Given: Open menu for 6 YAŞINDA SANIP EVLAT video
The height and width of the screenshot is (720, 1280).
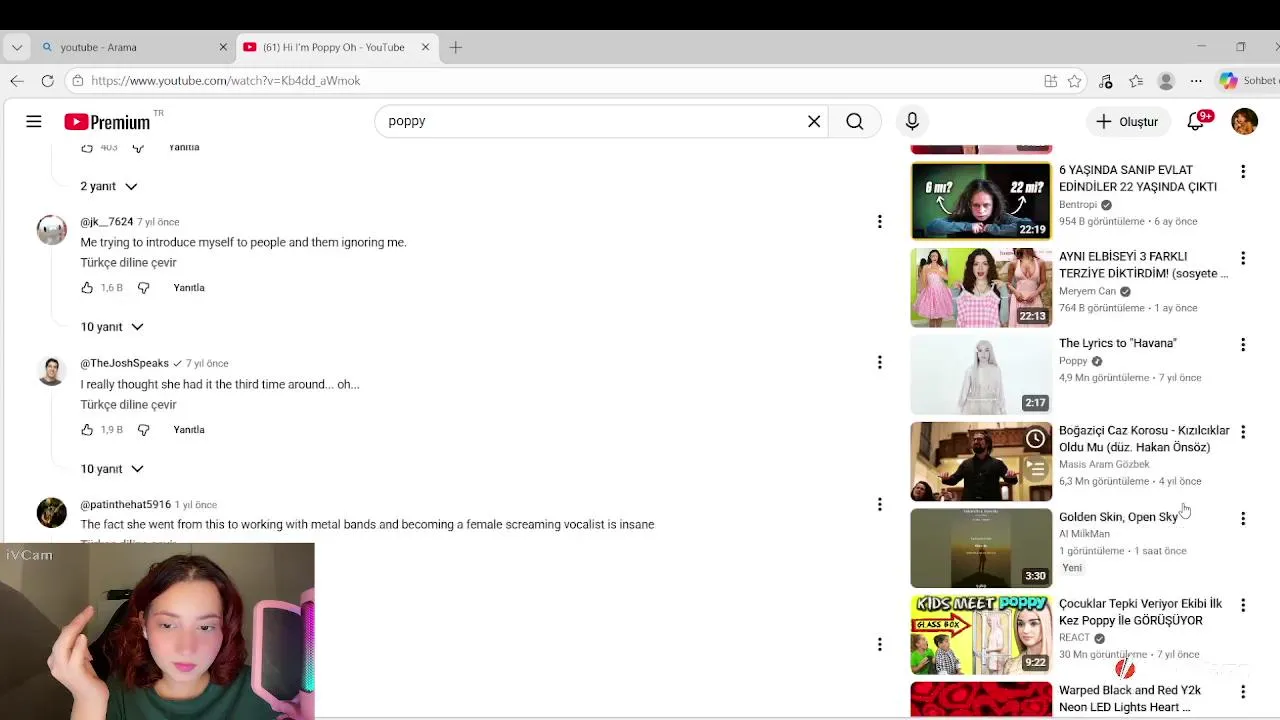Looking at the screenshot, I should pyautogui.click(x=1243, y=172).
